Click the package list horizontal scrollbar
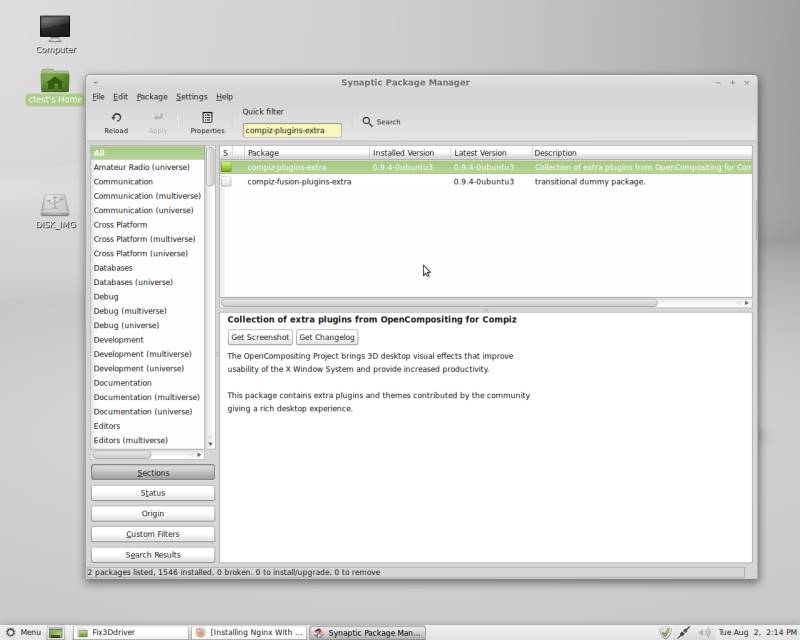Image resolution: width=800 pixels, height=640 pixels. tap(439, 303)
